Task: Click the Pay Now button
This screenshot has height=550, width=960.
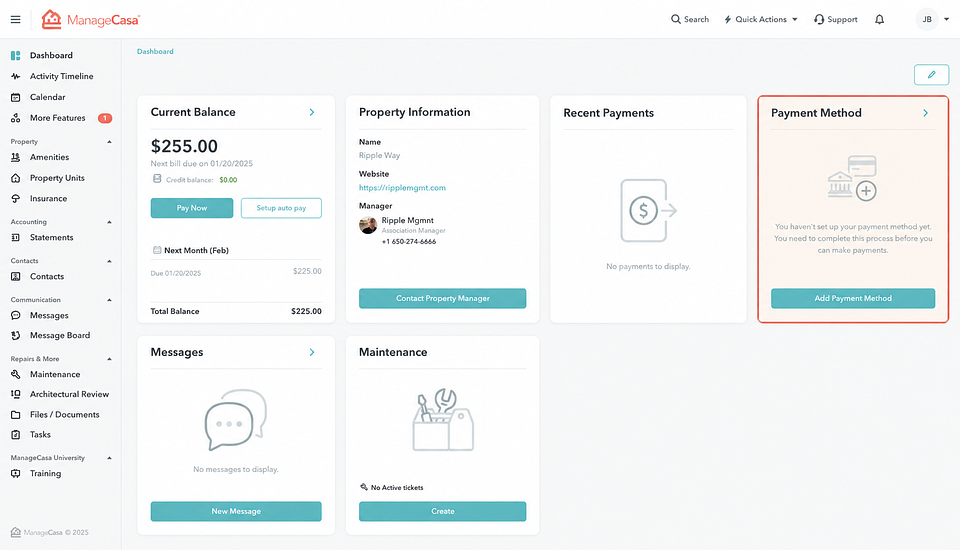Action: 192,208
